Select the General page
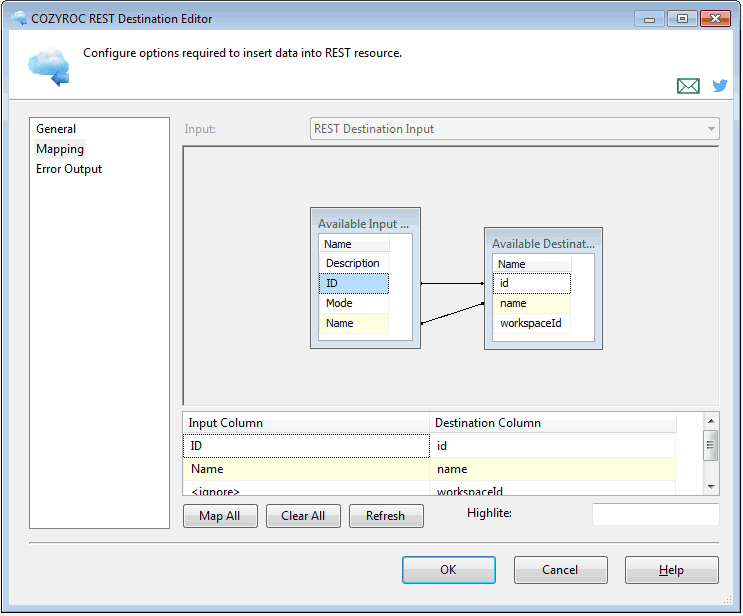743x616 pixels. [56, 129]
